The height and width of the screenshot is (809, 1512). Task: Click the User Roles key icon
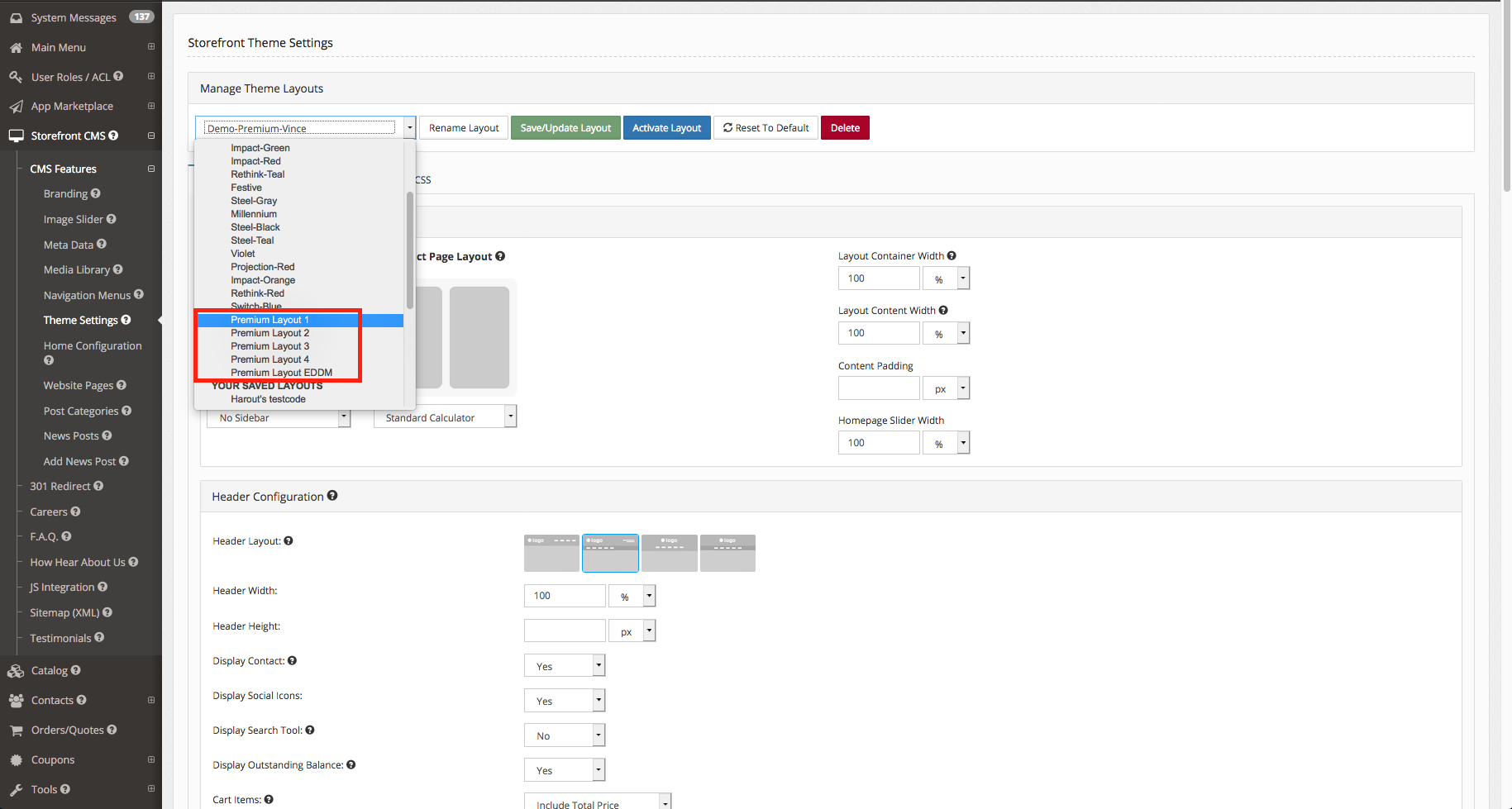pos(16,77)
